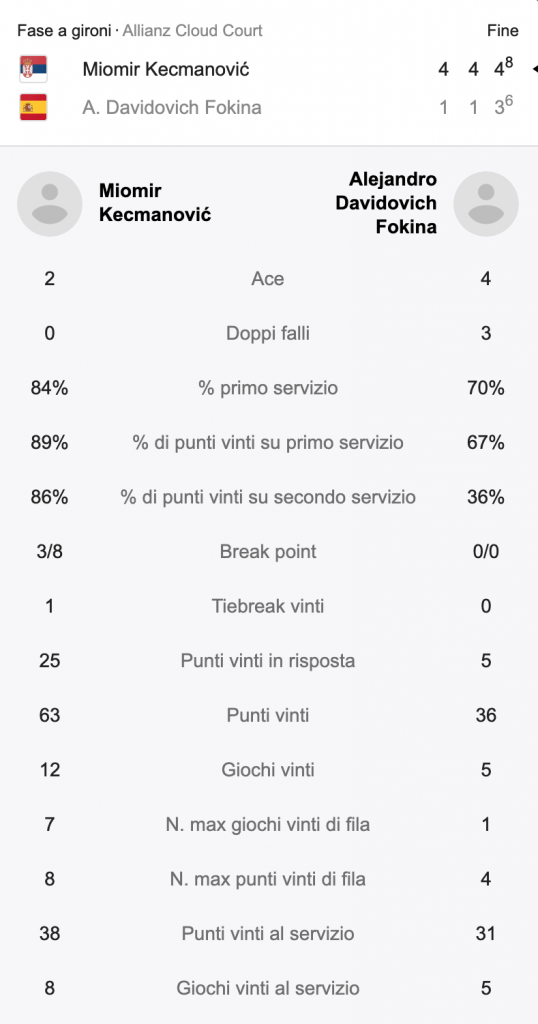
Task: Click the Tiebreak vinti row label
Action: pyautogui.click(x=268, y=606)
